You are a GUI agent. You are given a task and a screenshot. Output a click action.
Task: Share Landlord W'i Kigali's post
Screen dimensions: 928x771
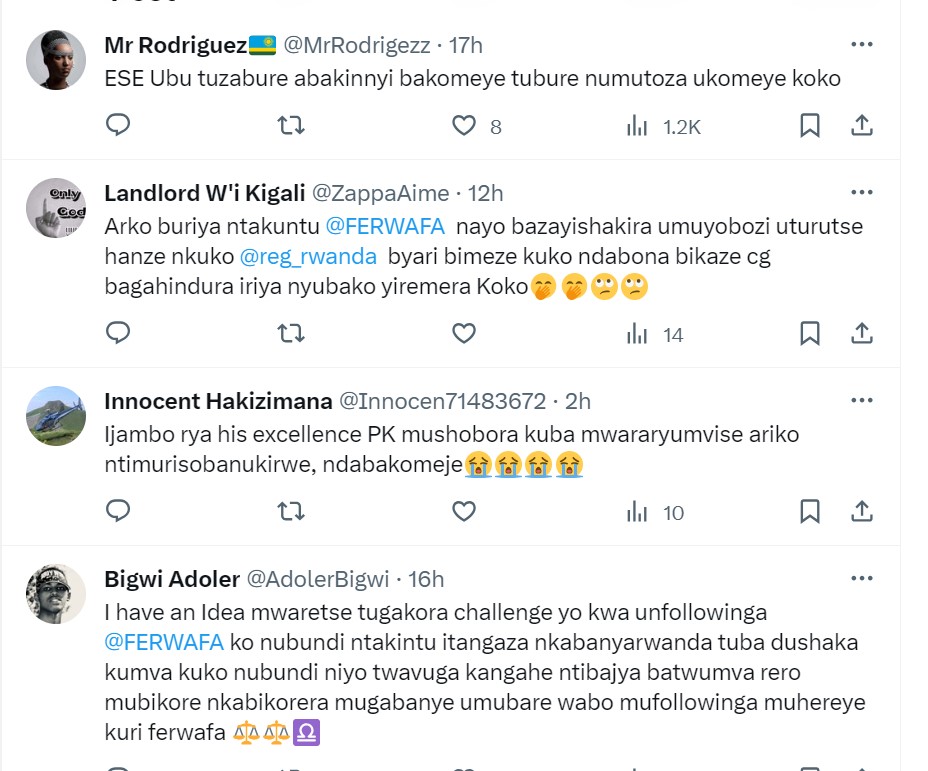click(861, 334)
